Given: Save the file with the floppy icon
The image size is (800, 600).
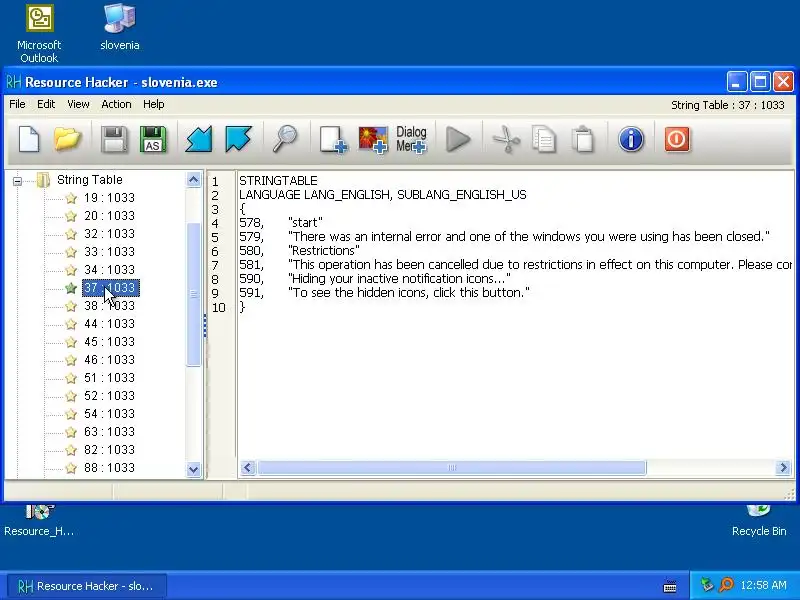Looking at the screenshot, I should (x=114, y=139).
